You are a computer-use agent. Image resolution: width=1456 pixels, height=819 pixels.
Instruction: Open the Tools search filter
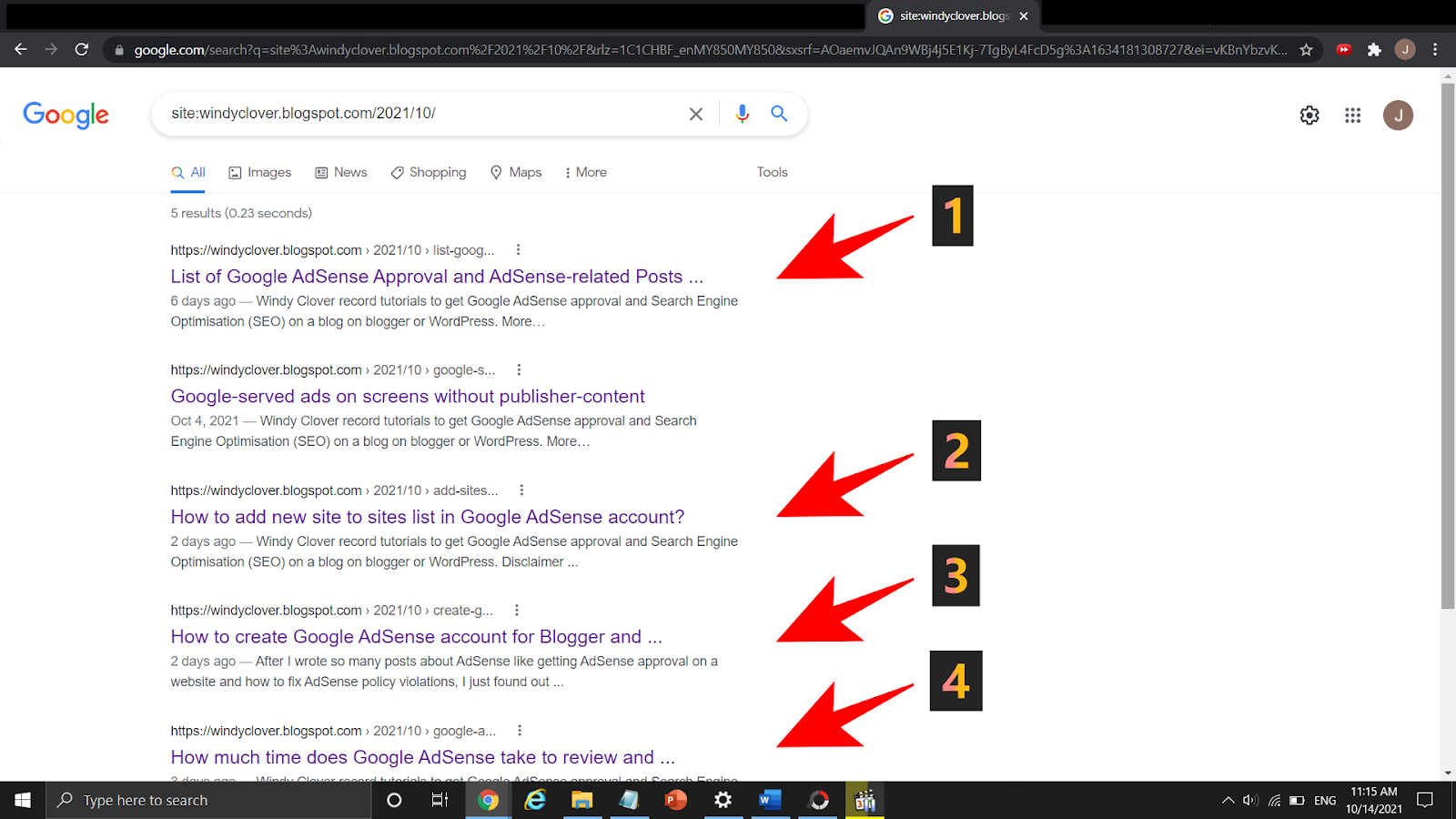point(773,172)
